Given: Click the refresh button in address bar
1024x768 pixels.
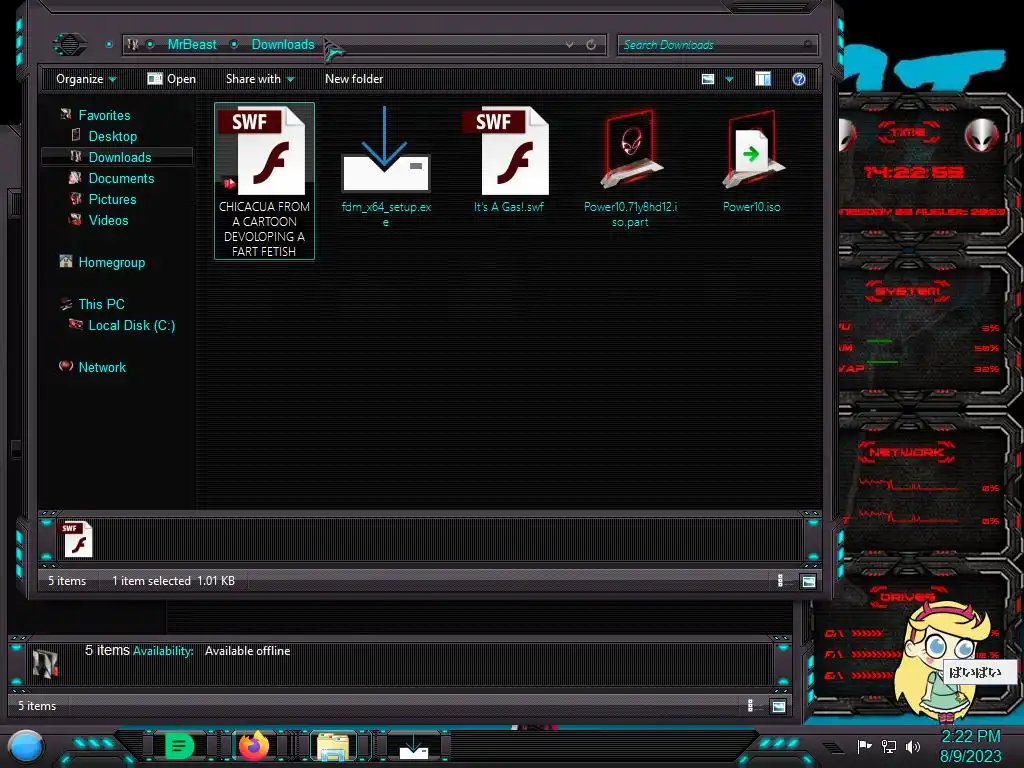Looking at the screenshot, I should pos(590,44).
